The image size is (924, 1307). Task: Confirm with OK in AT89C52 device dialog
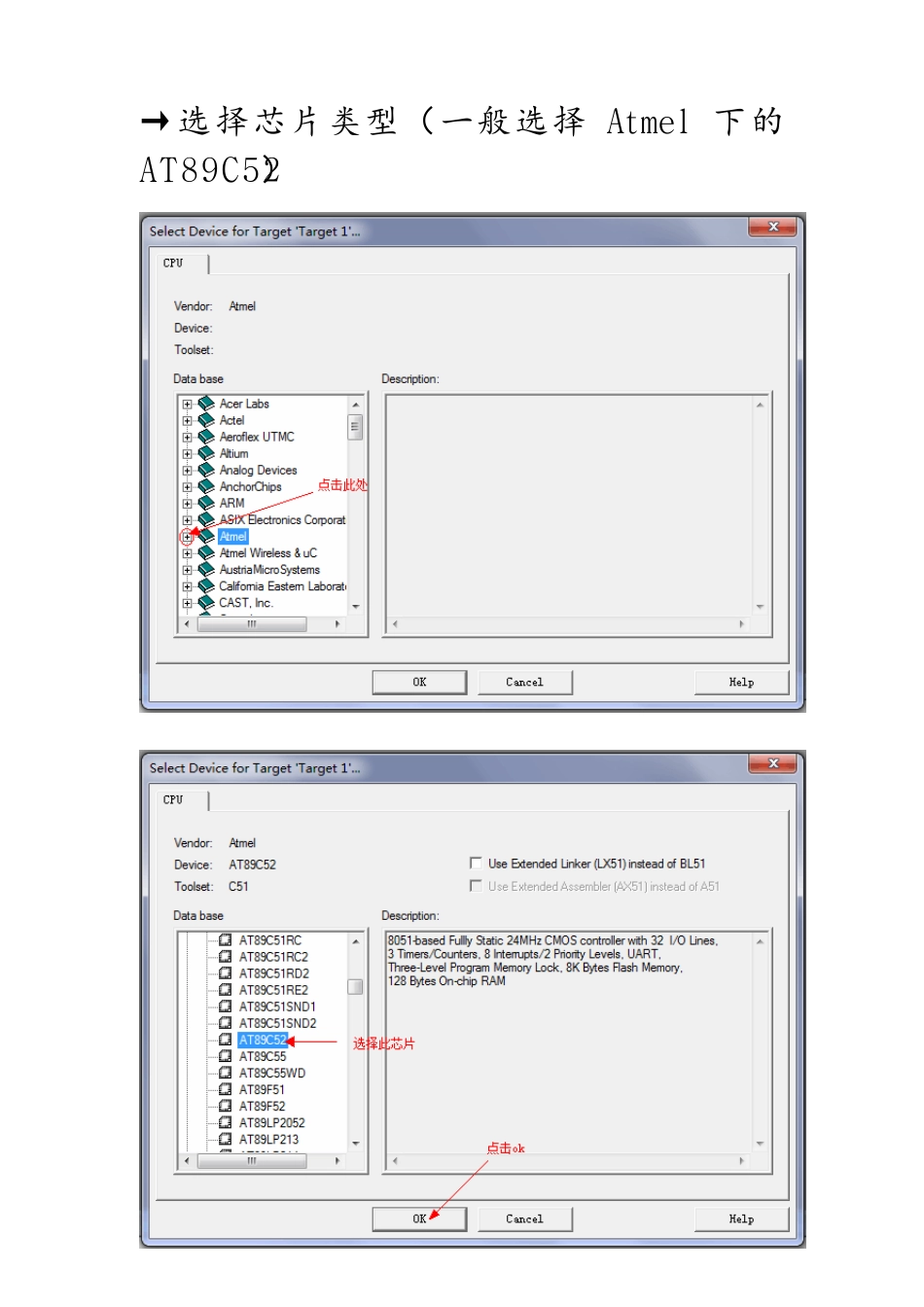point(419,1219)
